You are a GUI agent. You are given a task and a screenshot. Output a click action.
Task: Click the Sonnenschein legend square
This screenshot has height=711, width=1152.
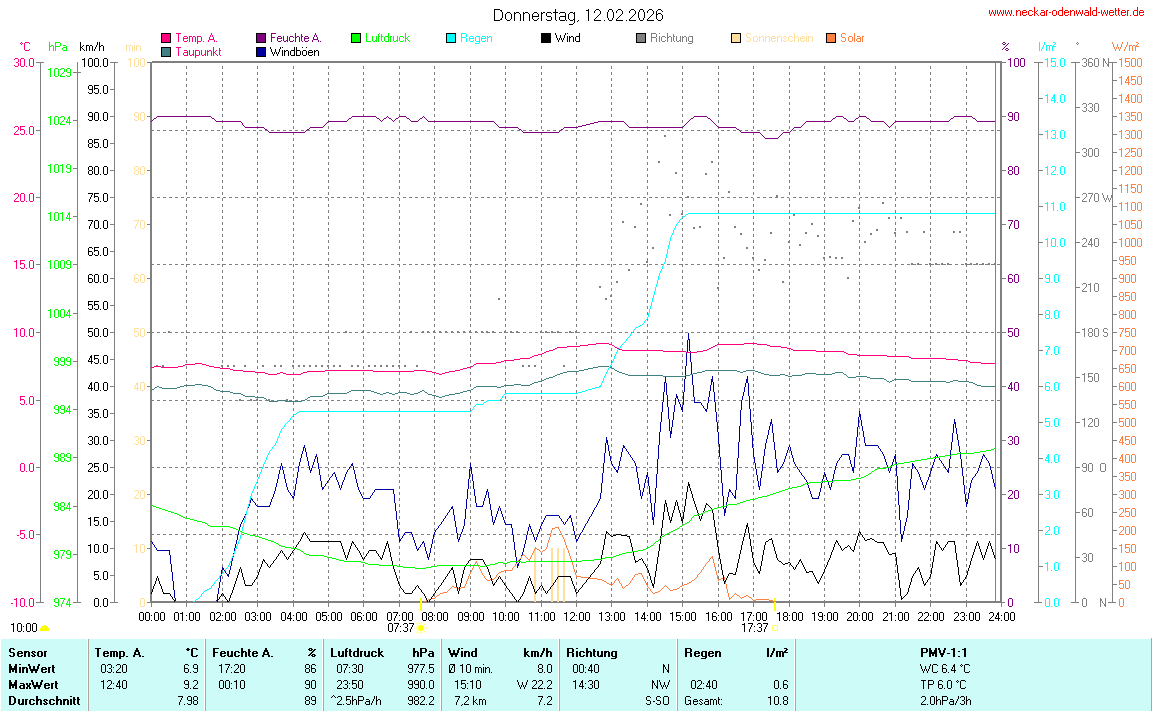(736, 38)
